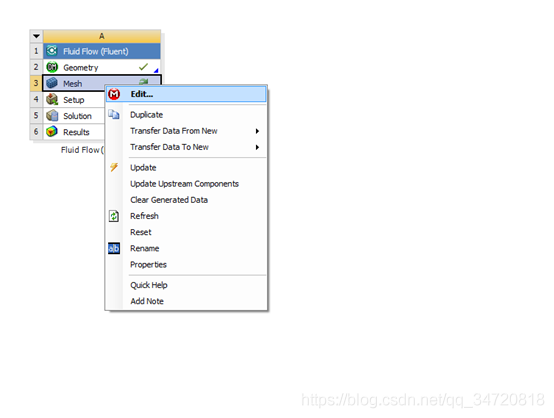Click the Mesh cell blue cube icon
This screenshot has width=554, height=418.
(x=52, y=83)
